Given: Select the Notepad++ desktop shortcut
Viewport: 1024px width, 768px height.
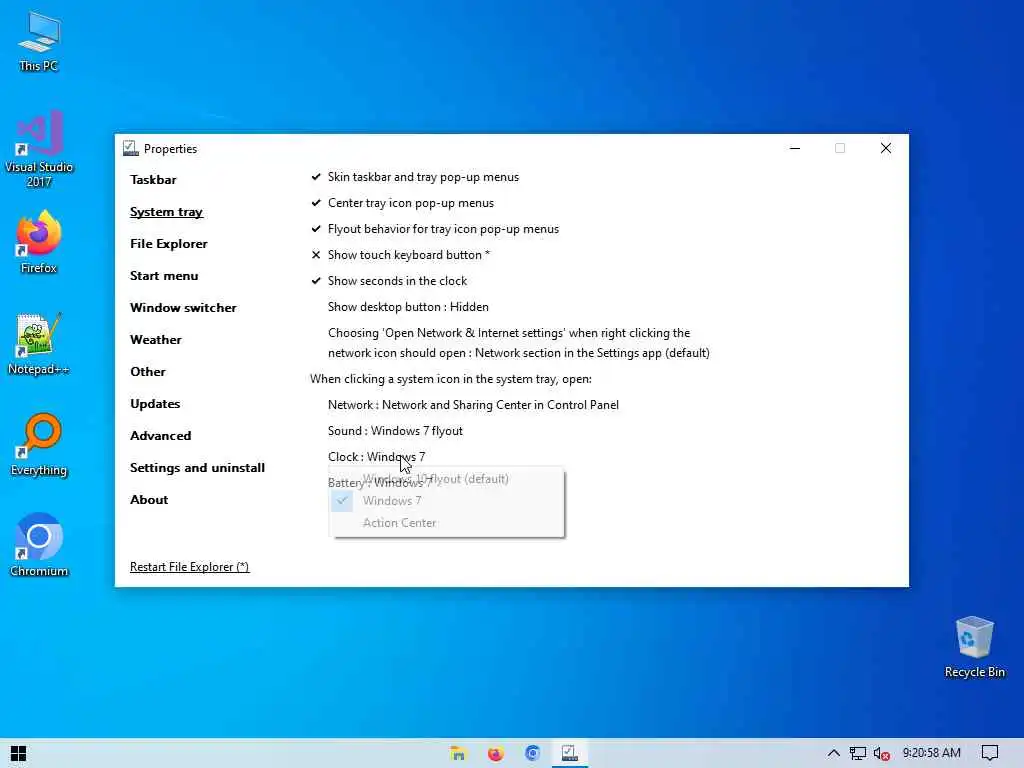Looking at the screenshot, I should [x=39, y=344].
